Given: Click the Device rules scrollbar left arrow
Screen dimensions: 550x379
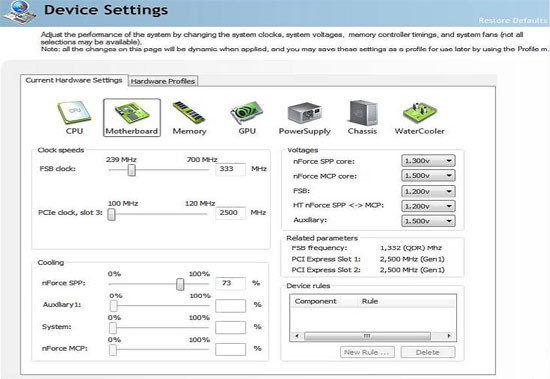Looking at the screenshot, I should point(297,336).
